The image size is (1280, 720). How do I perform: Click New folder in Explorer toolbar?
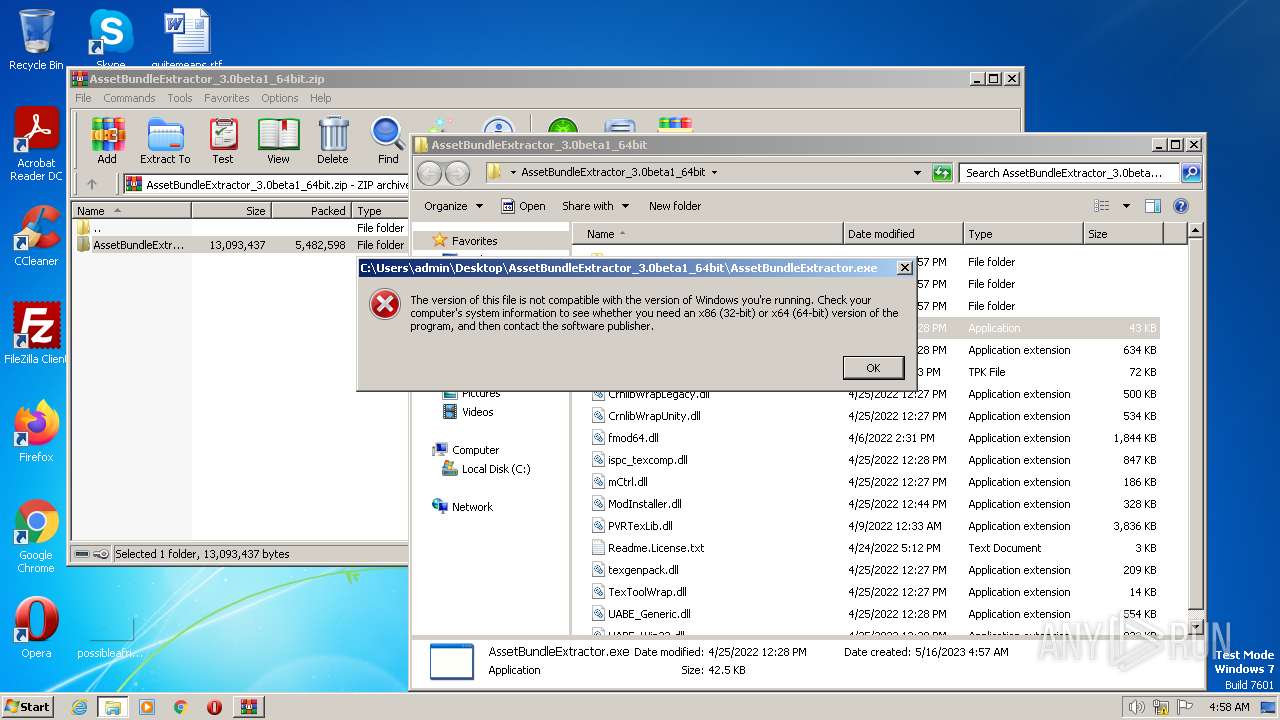pos(675,206)
